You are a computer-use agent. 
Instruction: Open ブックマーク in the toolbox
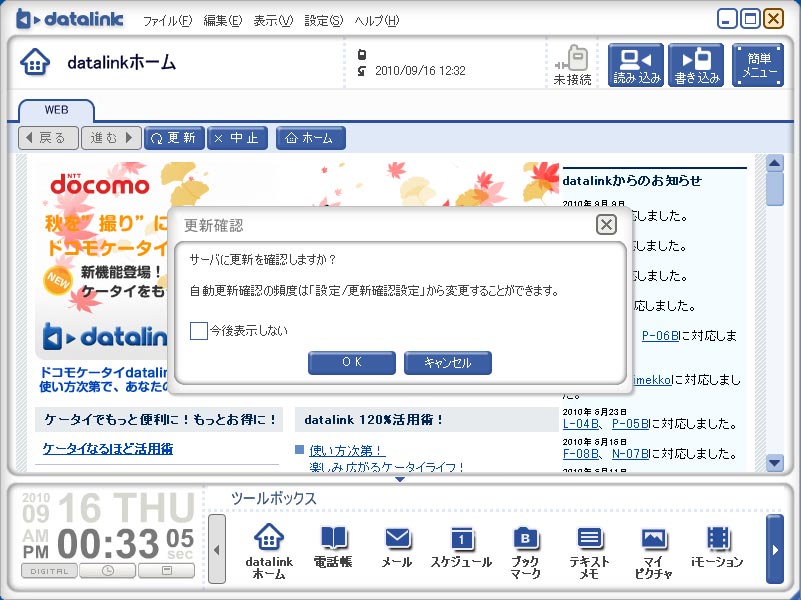(525, 552)
